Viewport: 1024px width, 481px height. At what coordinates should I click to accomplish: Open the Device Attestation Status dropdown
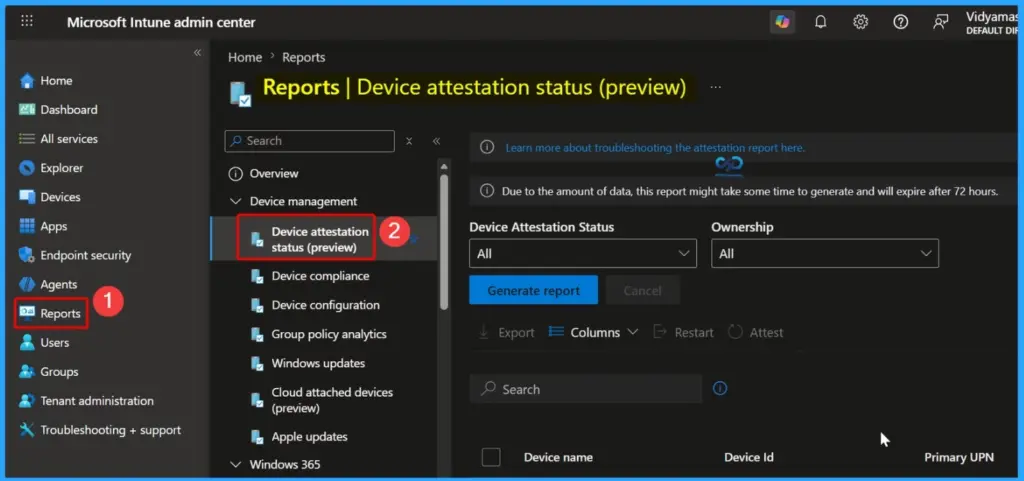[x=583, y=253]
